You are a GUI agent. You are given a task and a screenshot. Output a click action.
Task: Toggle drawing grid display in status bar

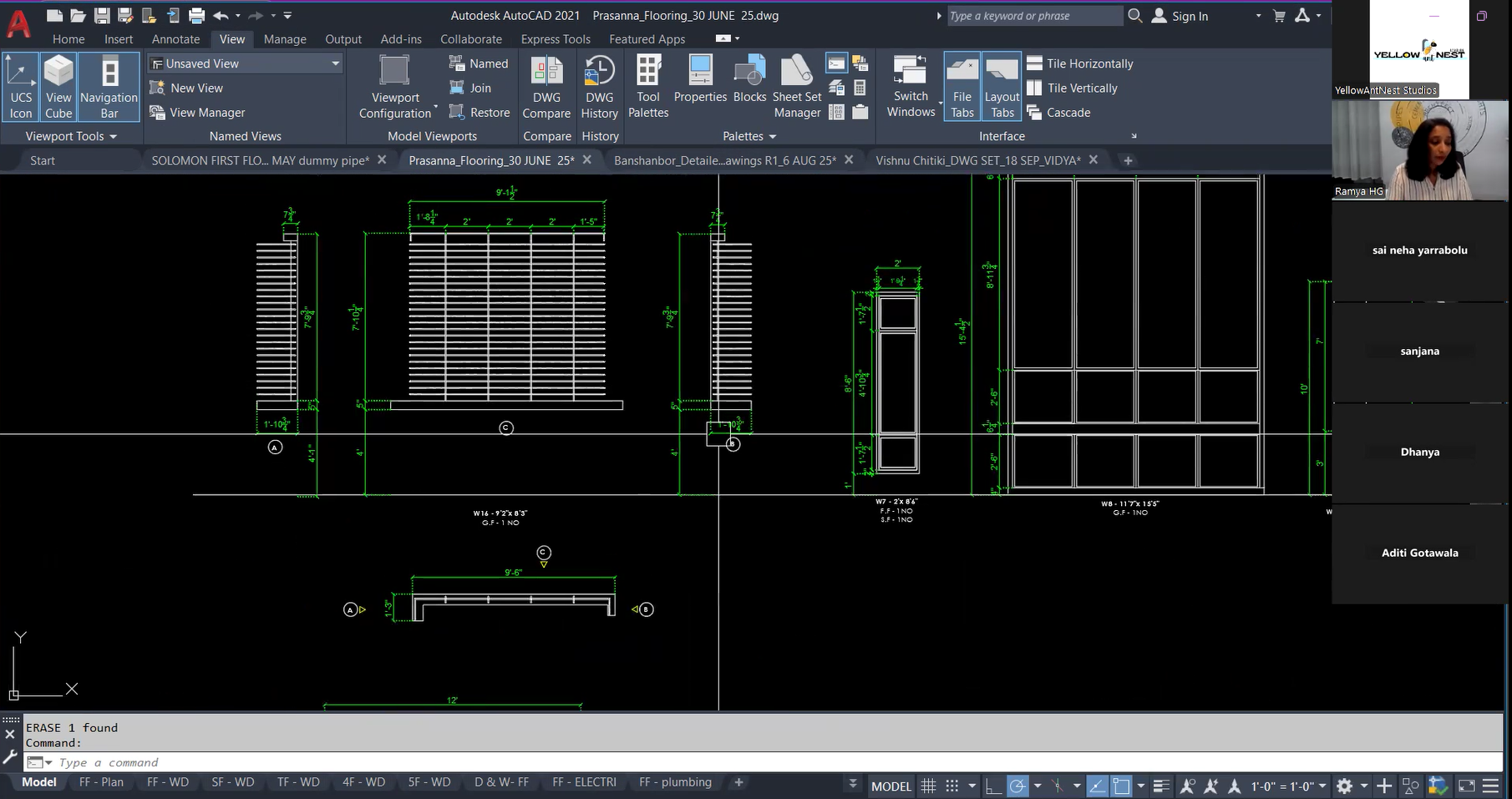[x=928, y=786]
